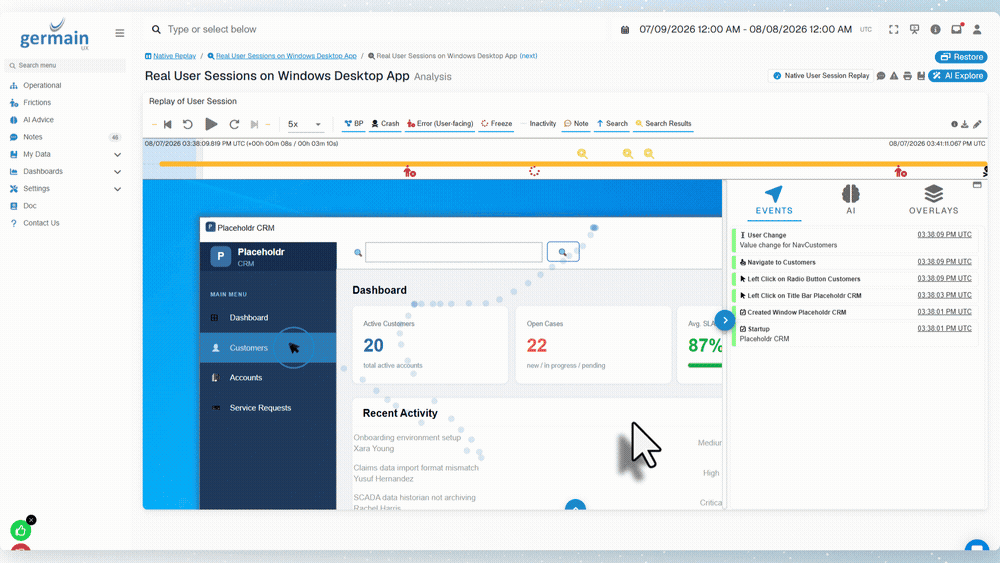Open AI Advice in the left sidebar
The height and width of the screenshot is (563, 1000).
pyautogui.click(x=38, y=120)
